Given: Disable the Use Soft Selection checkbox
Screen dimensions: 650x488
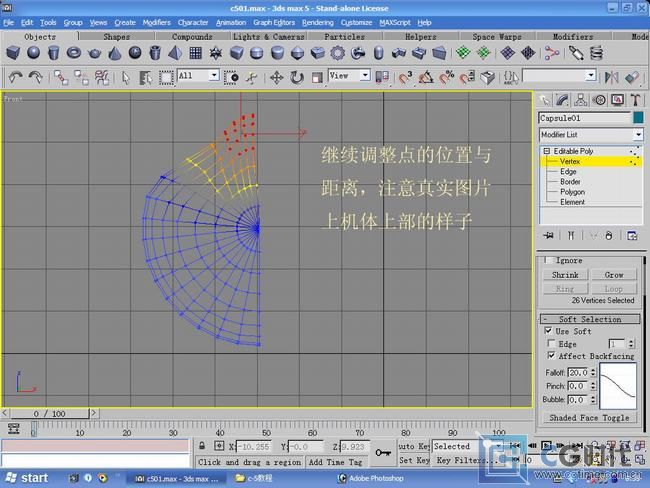Looking at the screenshot, I should coord(548,330).
